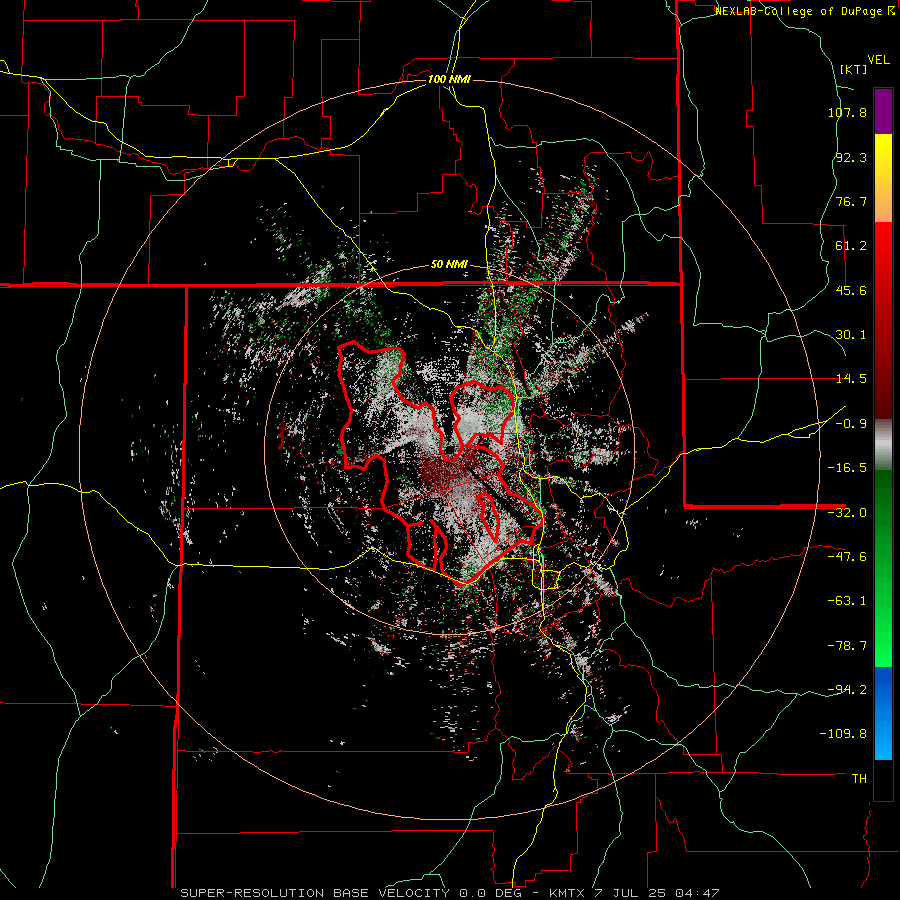Click the 50 NMI range ring label

449,265
